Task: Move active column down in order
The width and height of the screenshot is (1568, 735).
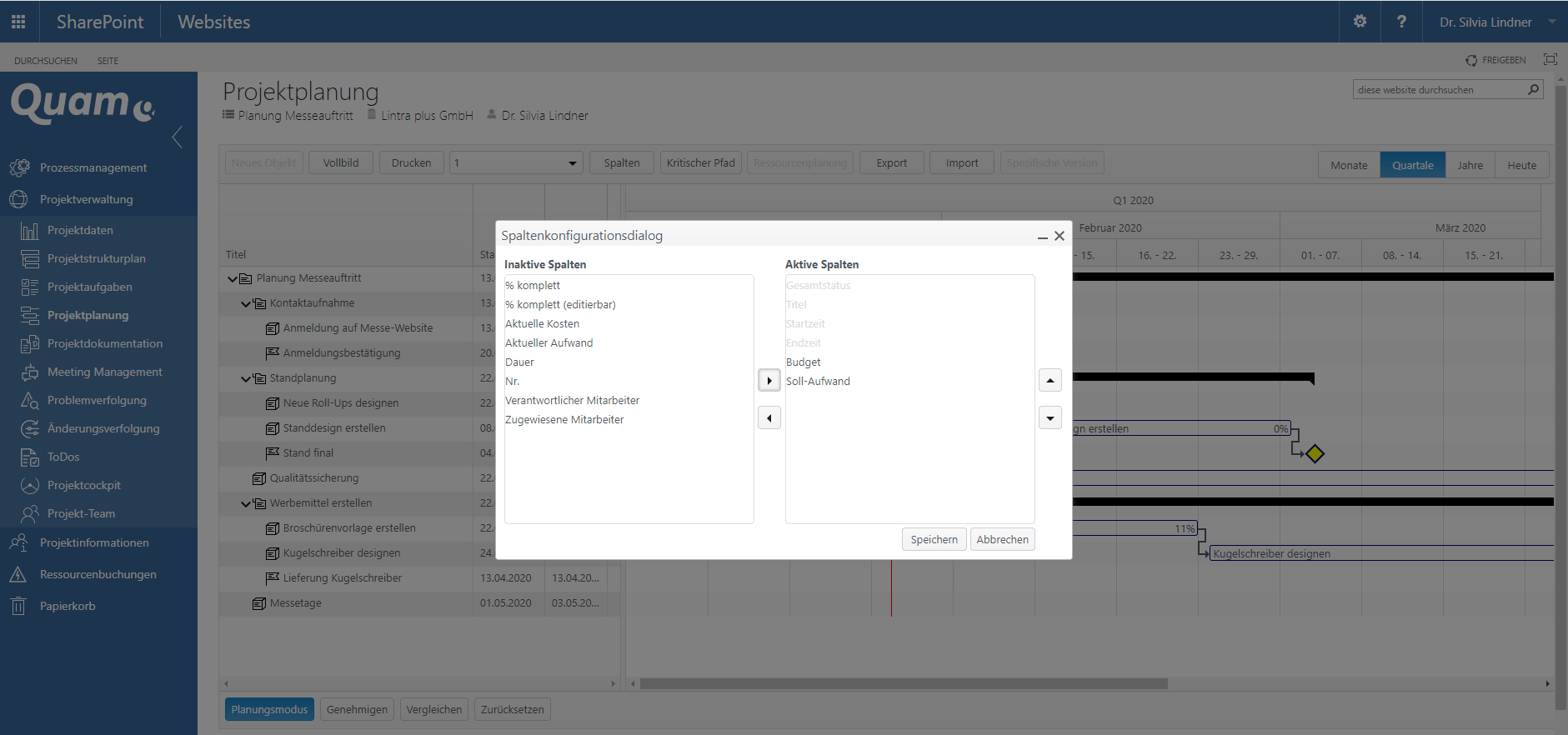Action: point(1050,417)
